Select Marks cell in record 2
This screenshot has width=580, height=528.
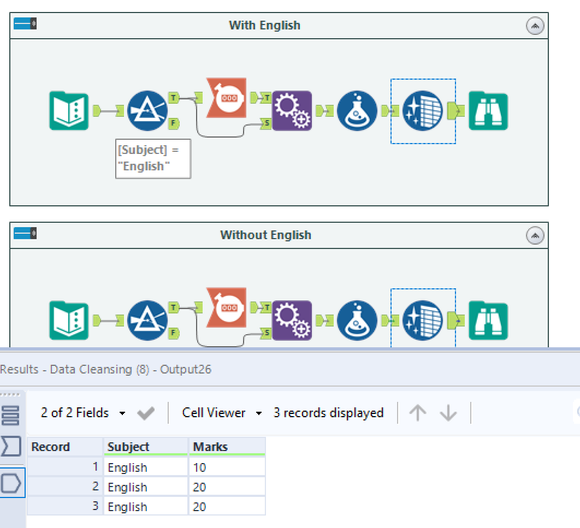point(227,487)
